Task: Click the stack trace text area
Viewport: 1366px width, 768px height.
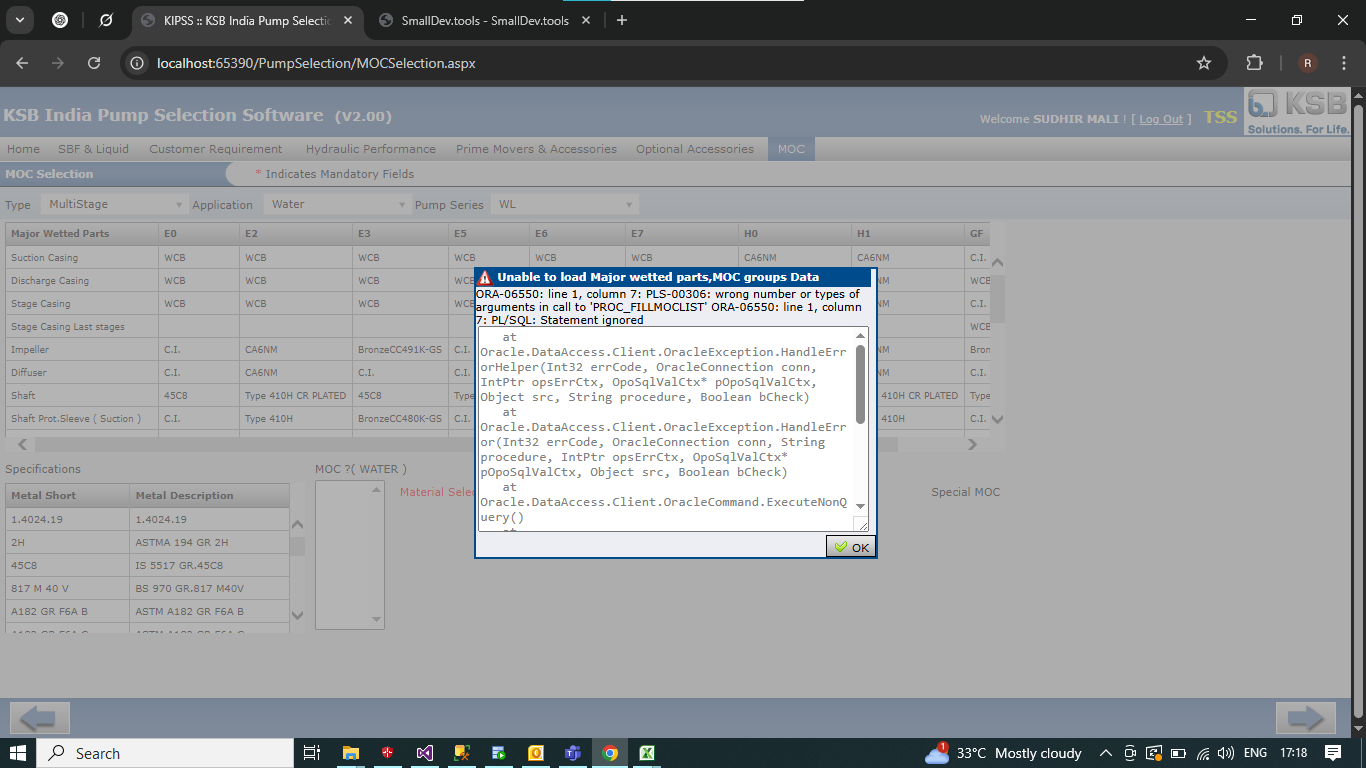Action: [666, 428]
